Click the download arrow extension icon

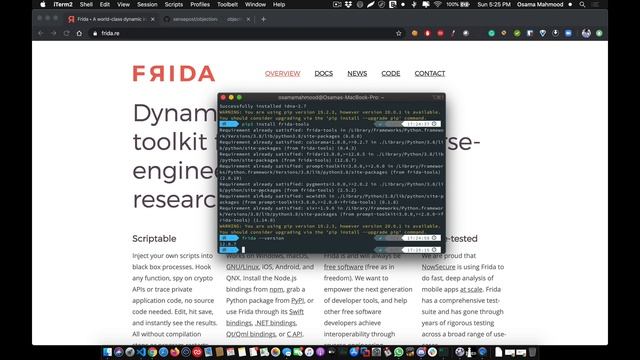tap(556, 33)
